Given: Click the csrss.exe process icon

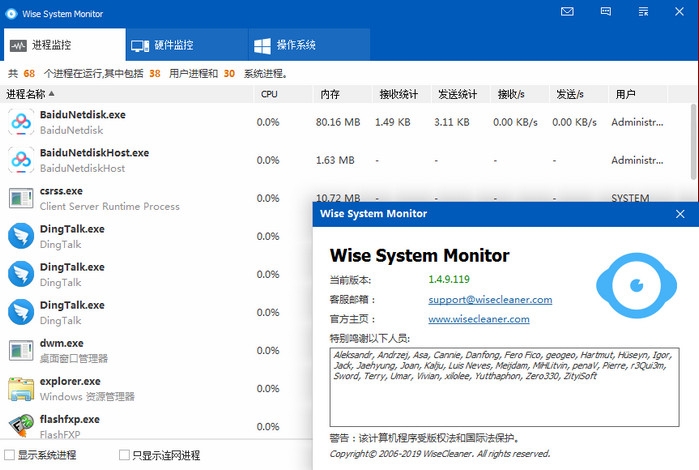Looking at the screenshot, I should click(x=21, y=198).
